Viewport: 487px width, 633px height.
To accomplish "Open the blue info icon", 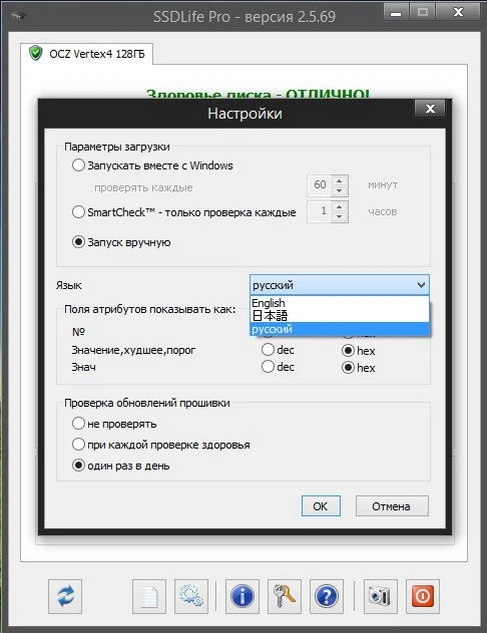I will coord(242,596).
